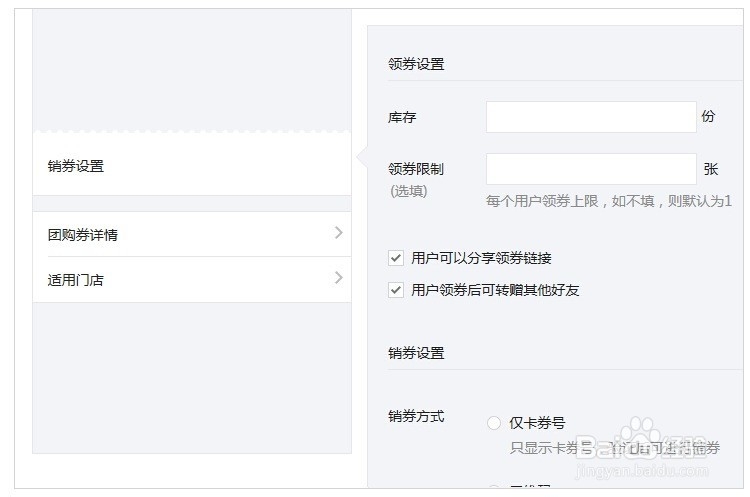This screenshot has height=497, width=750.
Task: Click the chevron arrow beside 团购券详情
Action: [x=339, y=233]
